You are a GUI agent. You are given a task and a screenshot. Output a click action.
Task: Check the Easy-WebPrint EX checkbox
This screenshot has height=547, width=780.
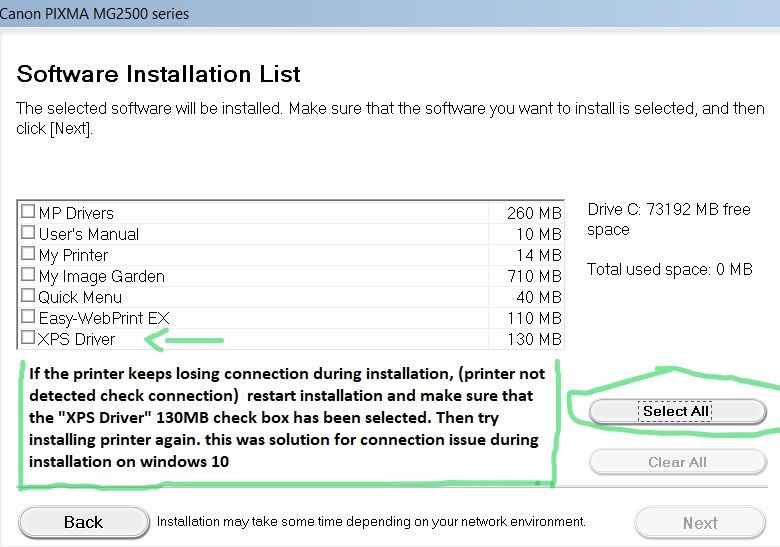pyautogui.click(x=28, y=317)
